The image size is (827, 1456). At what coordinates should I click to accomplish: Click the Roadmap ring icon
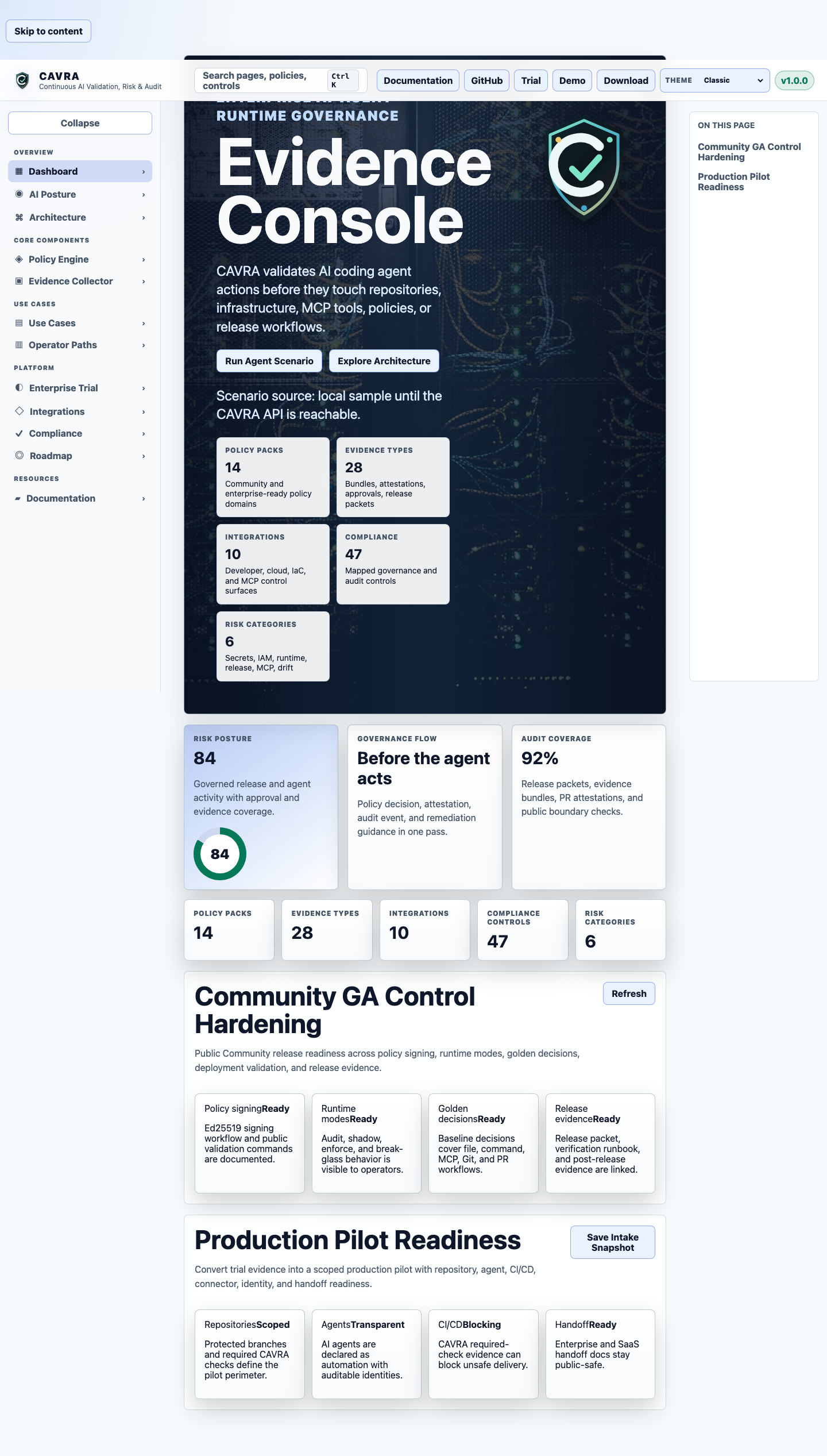coord(20,455)
